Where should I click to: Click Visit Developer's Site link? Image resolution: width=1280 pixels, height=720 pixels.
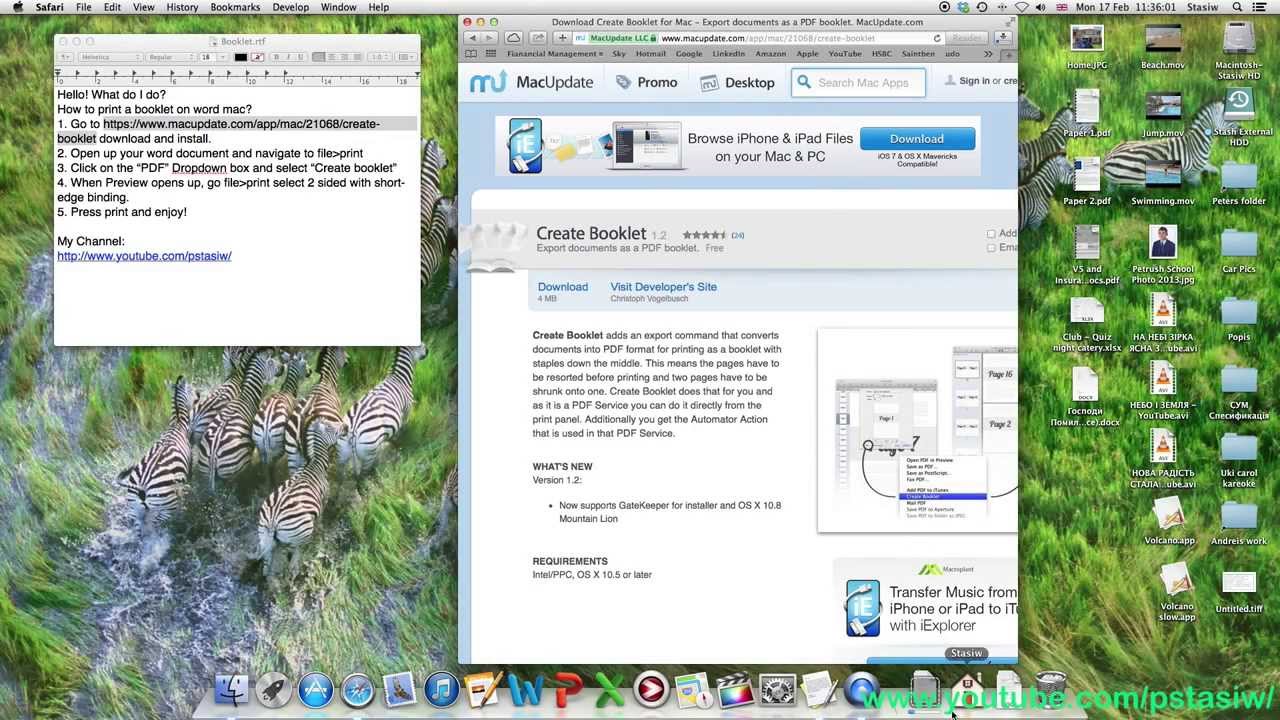point(664,287)
